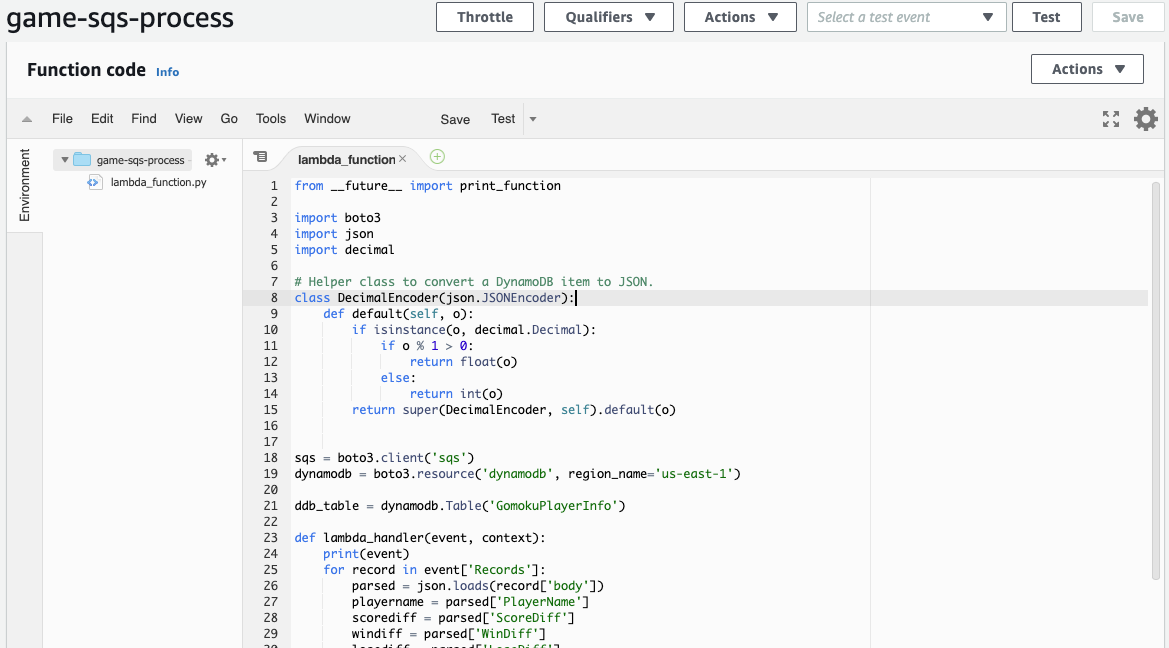Image resolution: width=1169 pixels, height=648 pixels.
Task: Click 'return float(o)' on line 12
Action: coord(463,362)
